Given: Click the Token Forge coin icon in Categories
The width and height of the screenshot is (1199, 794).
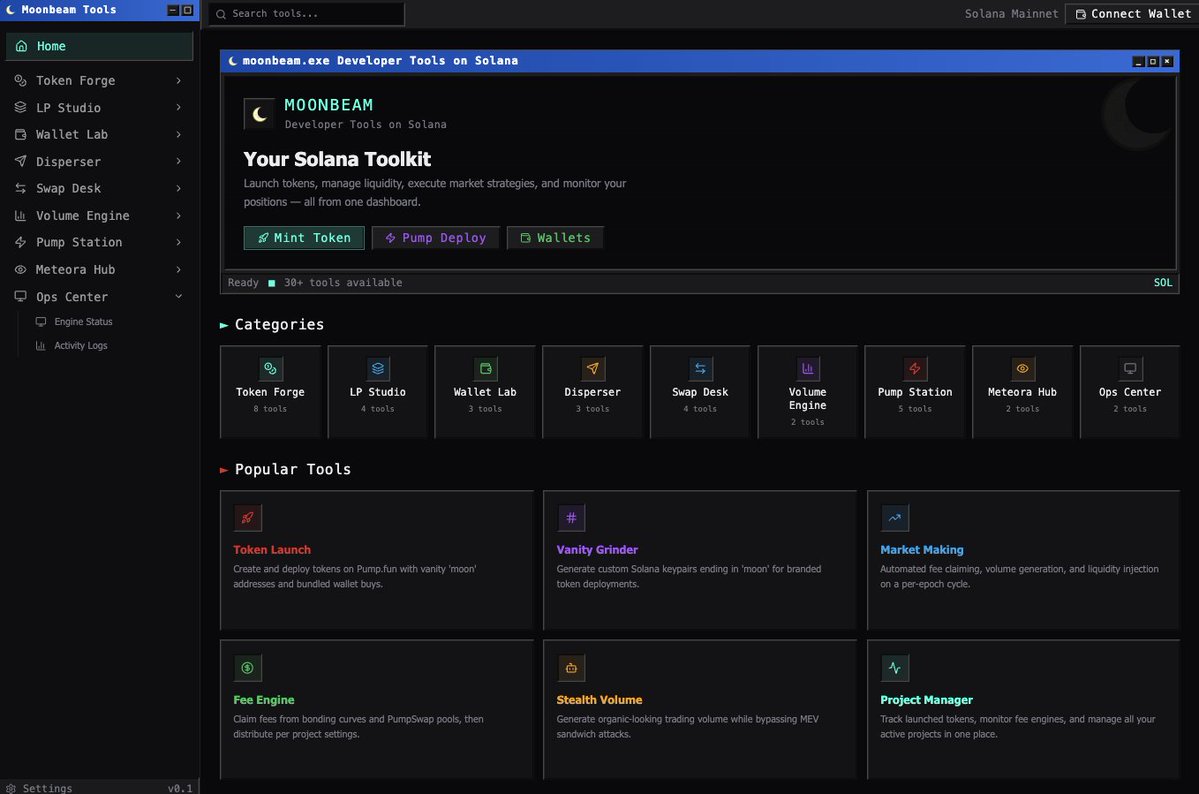Looking at the screenshot, I should click(270, 368).
